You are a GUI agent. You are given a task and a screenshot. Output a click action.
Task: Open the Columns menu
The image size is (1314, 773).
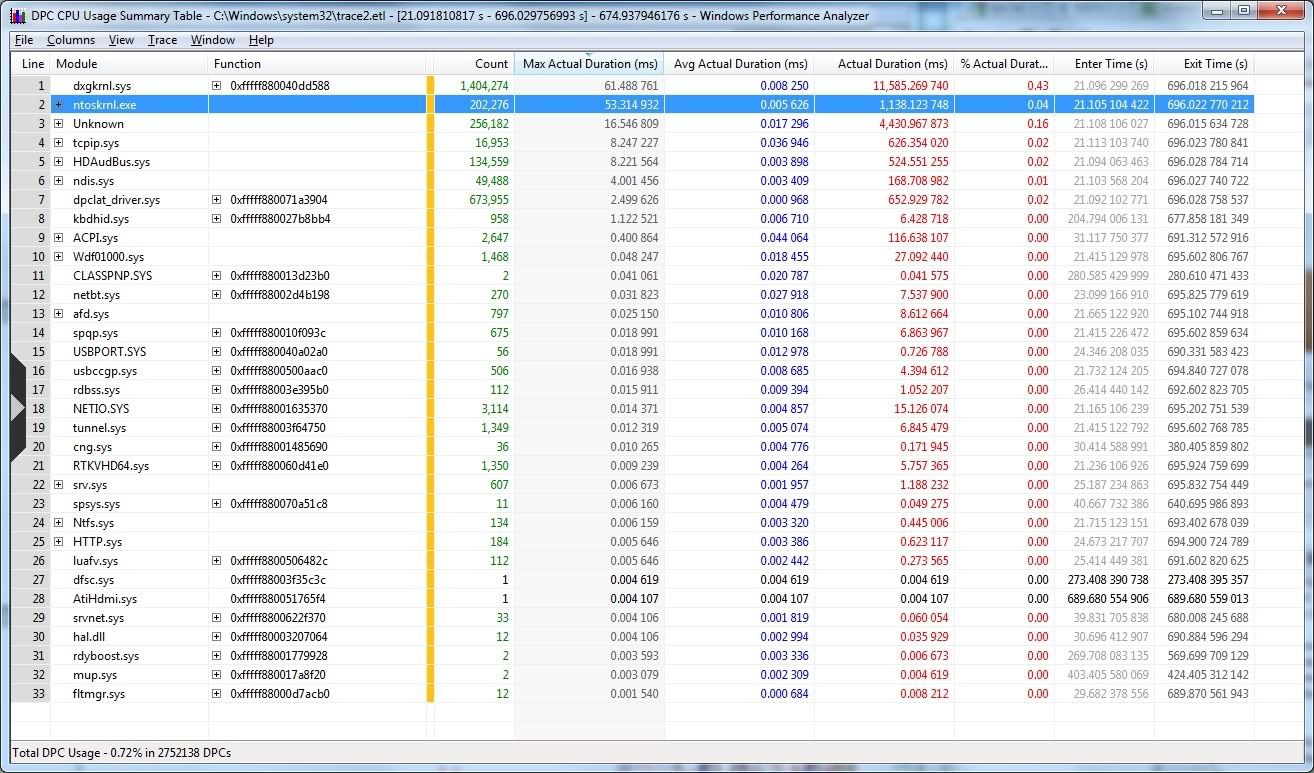click(x=71, y=40)
